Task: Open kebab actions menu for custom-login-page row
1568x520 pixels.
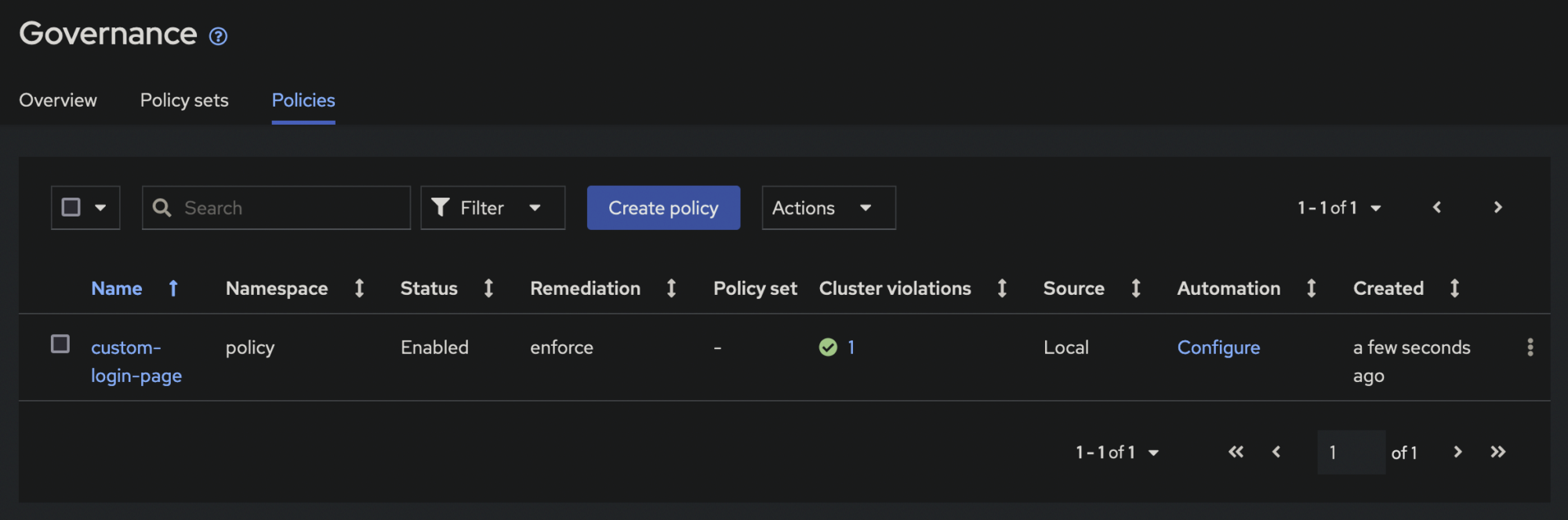Action: pos(1530,347)
